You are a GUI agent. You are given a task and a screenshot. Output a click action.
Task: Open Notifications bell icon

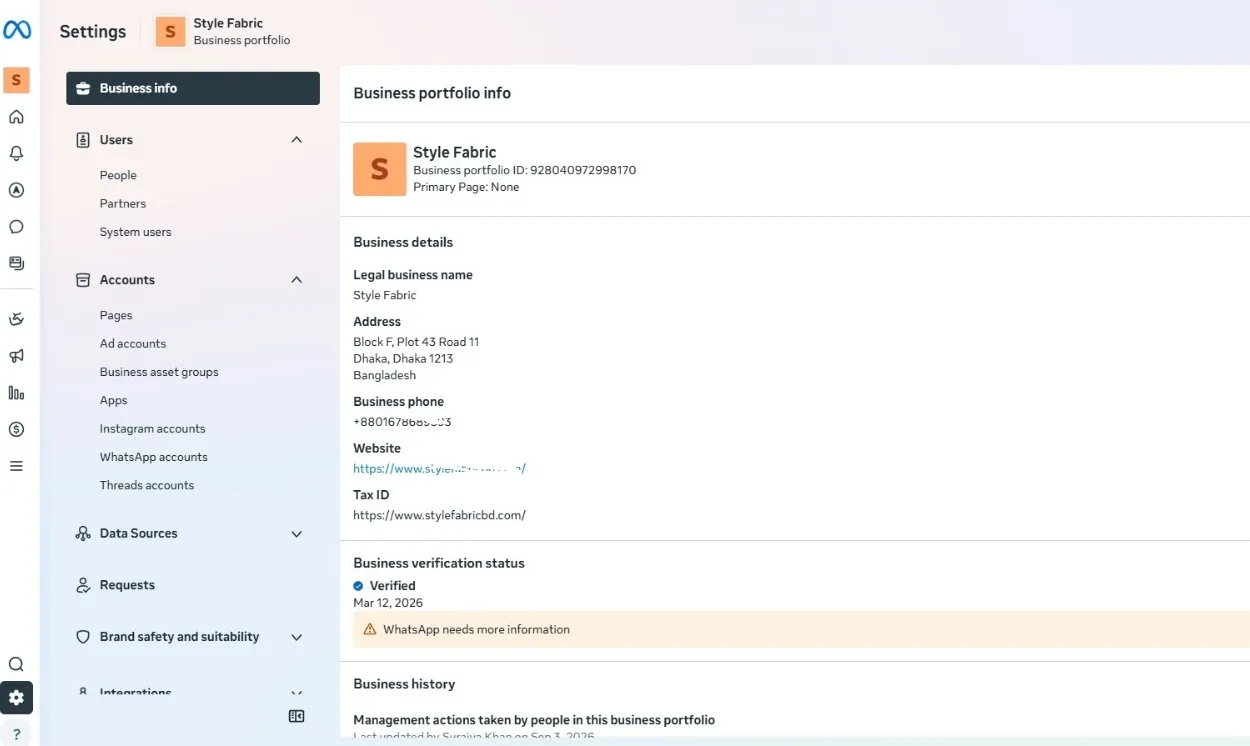pyautogui.click(x=16, y=154)
